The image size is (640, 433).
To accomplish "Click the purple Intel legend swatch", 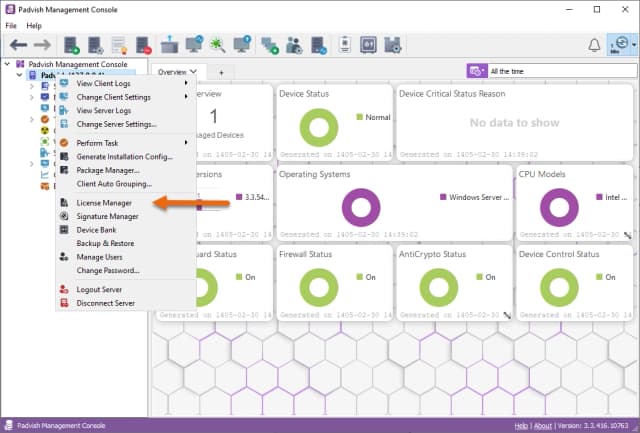I will tap(599, 197).
